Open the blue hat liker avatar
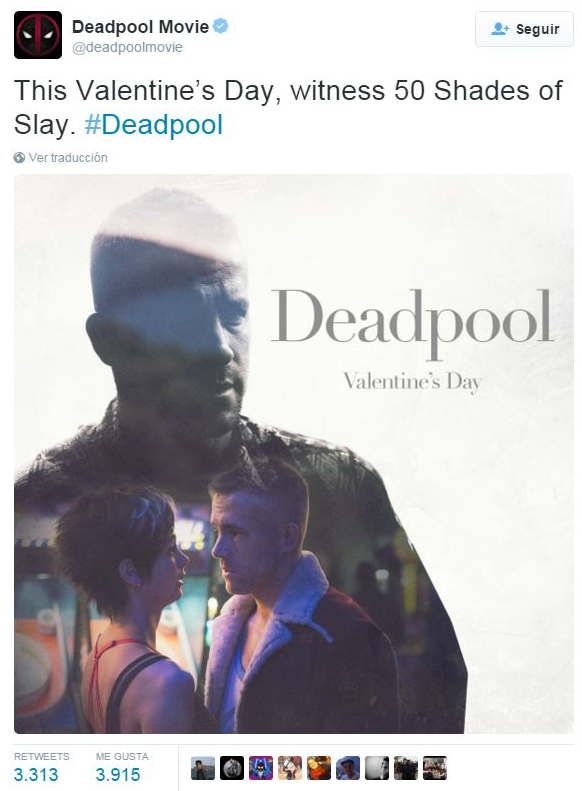Screen dimensions: 582x791 point(347,768)
